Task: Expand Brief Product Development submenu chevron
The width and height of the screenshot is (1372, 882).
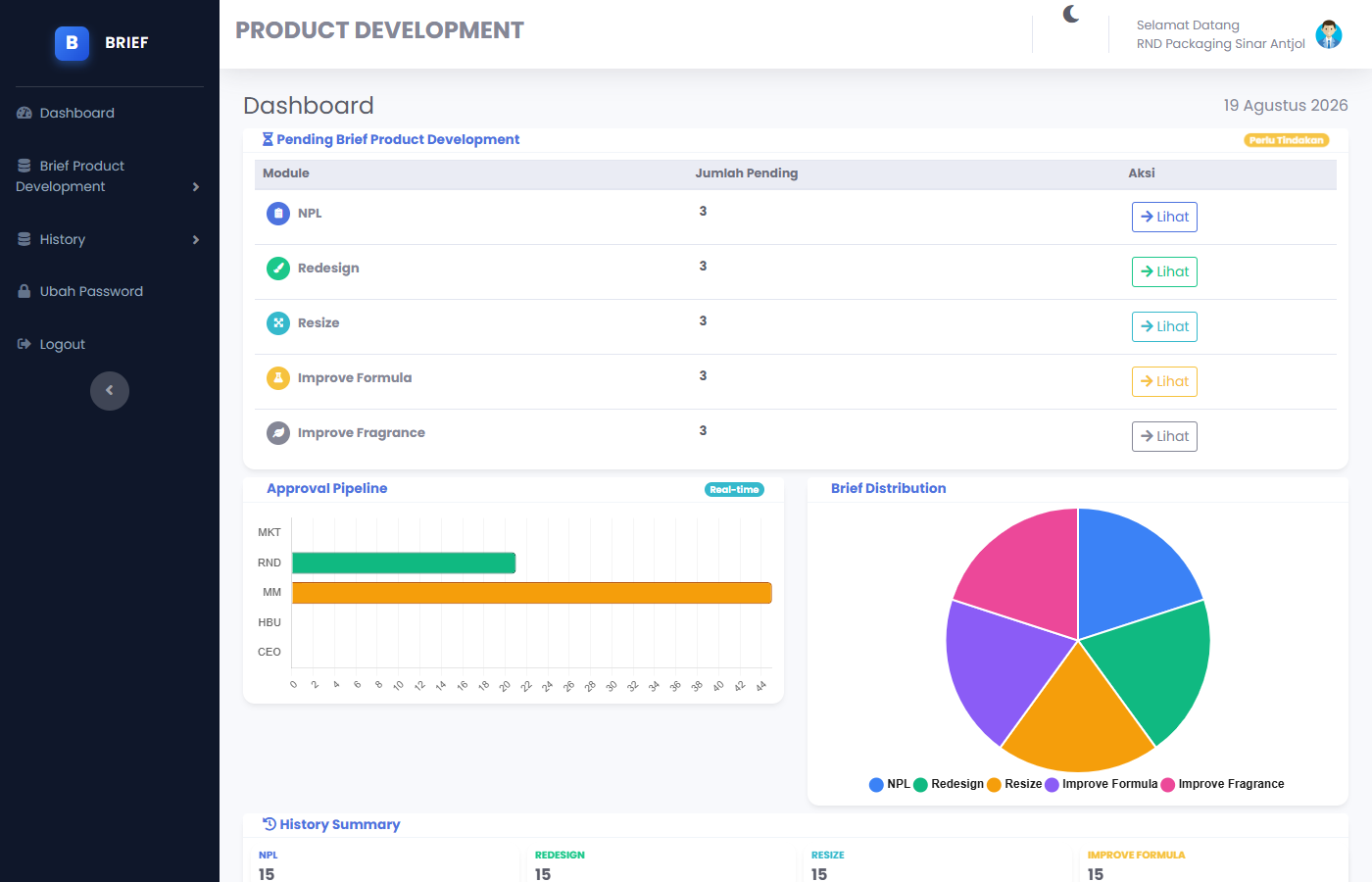Action: click(196, 186)
